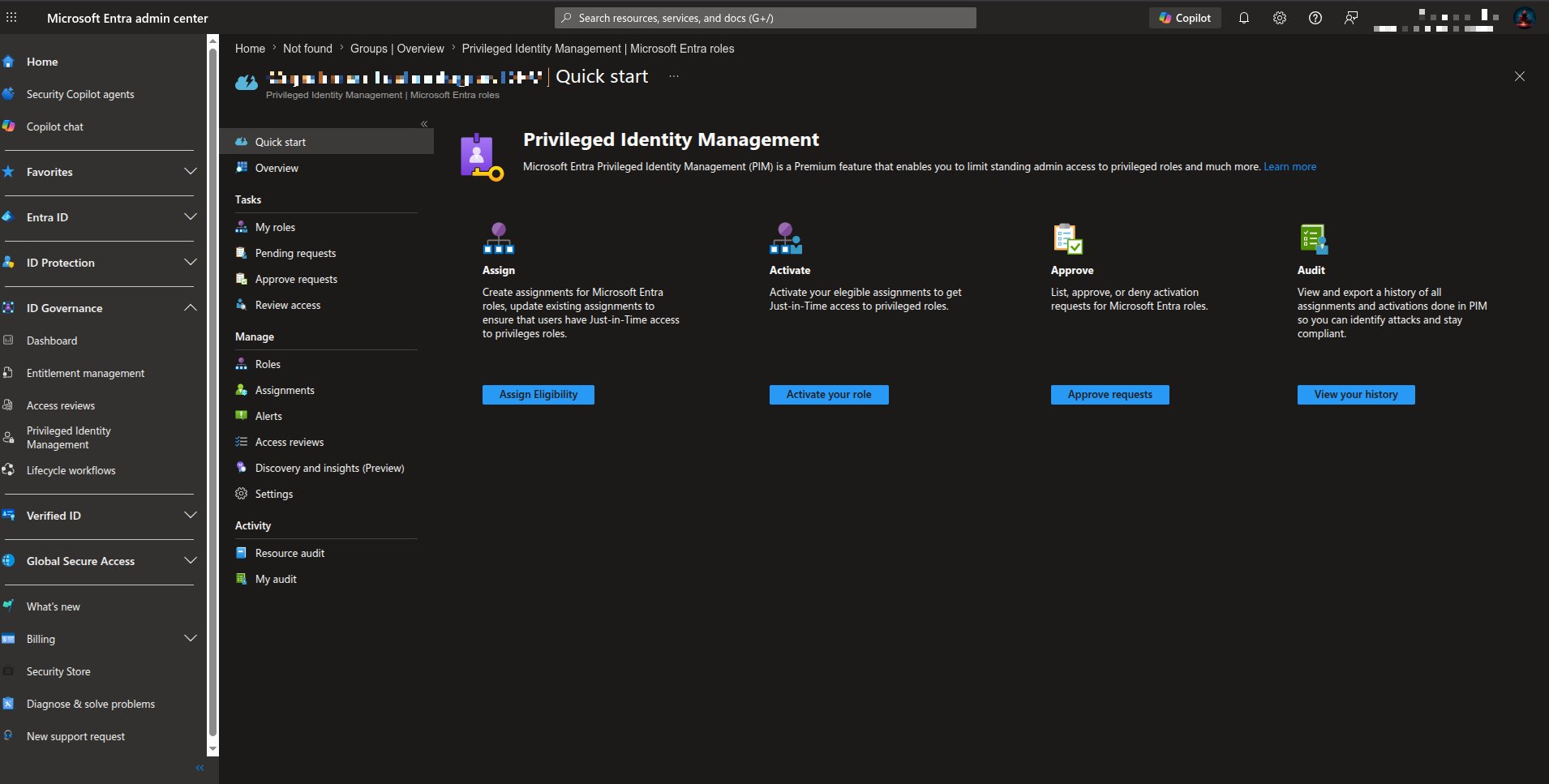Collapse the ID Governance section
Screen dimensions: 1549x784
pos(191,308)
